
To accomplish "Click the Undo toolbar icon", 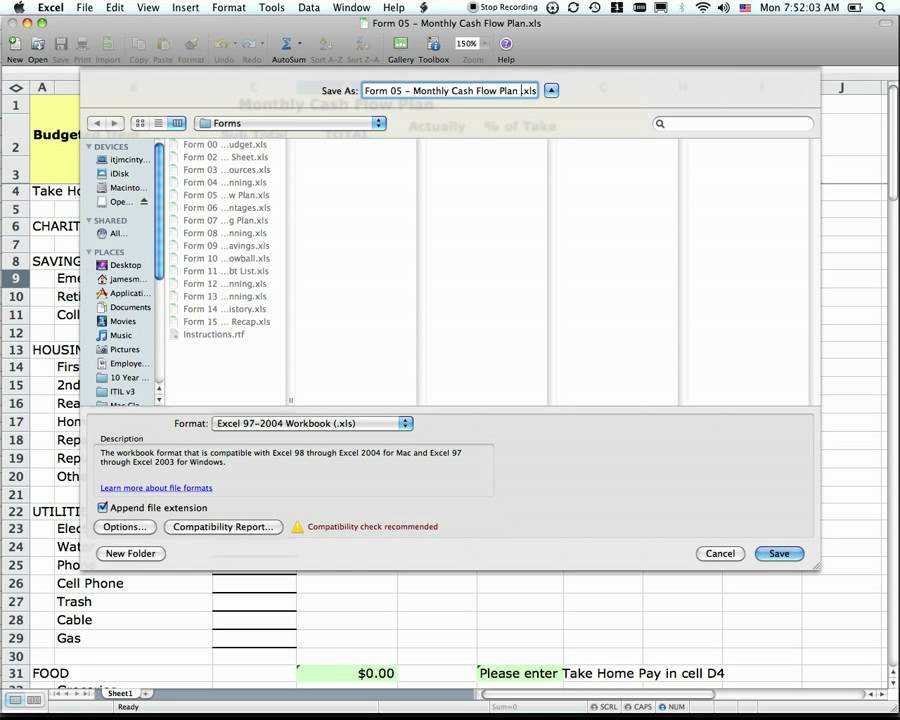I will pos(221,44).
